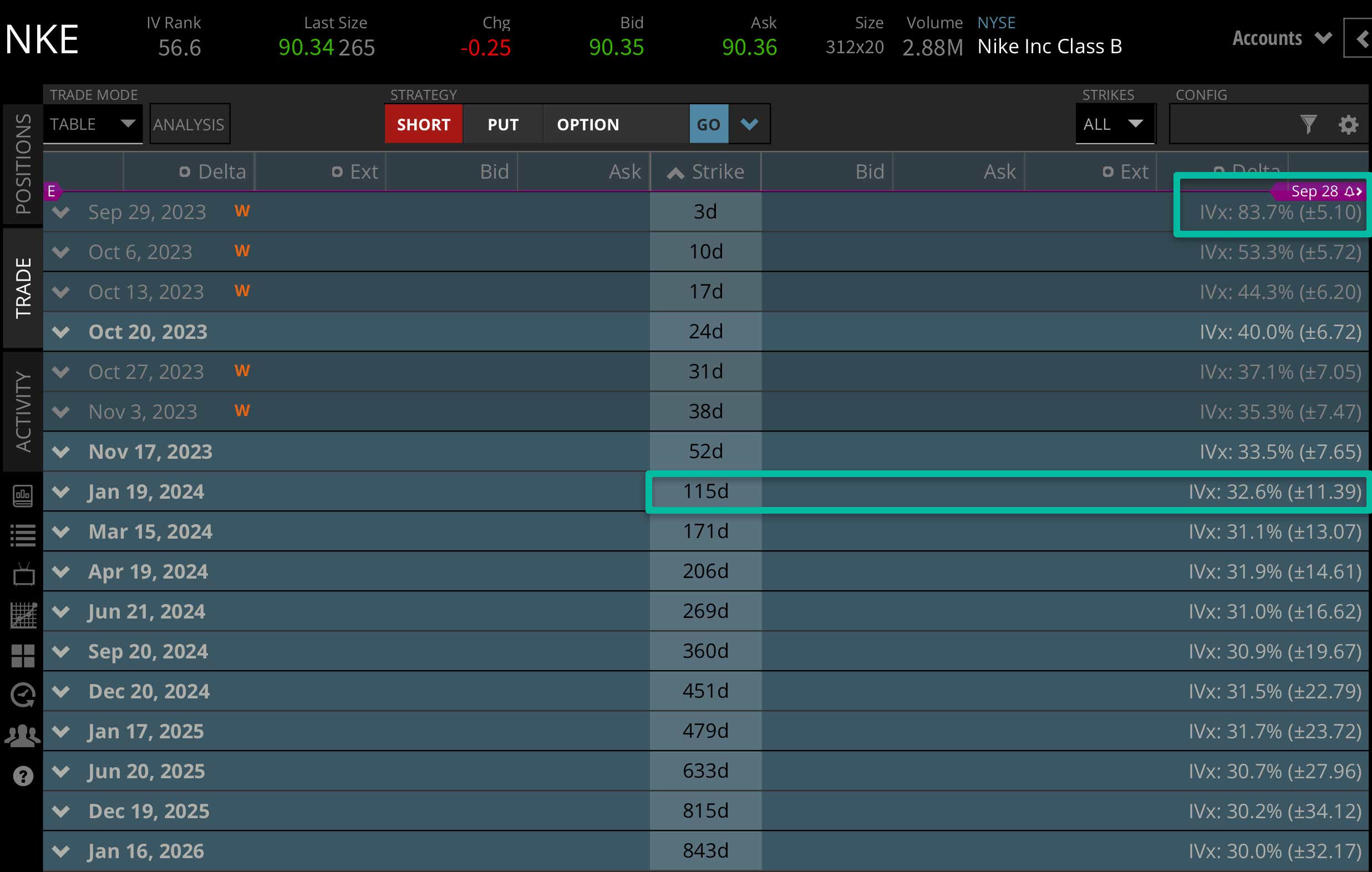Toggle the PUT option type button
This screenshot has height=872, width=1372.
(502, 124)
